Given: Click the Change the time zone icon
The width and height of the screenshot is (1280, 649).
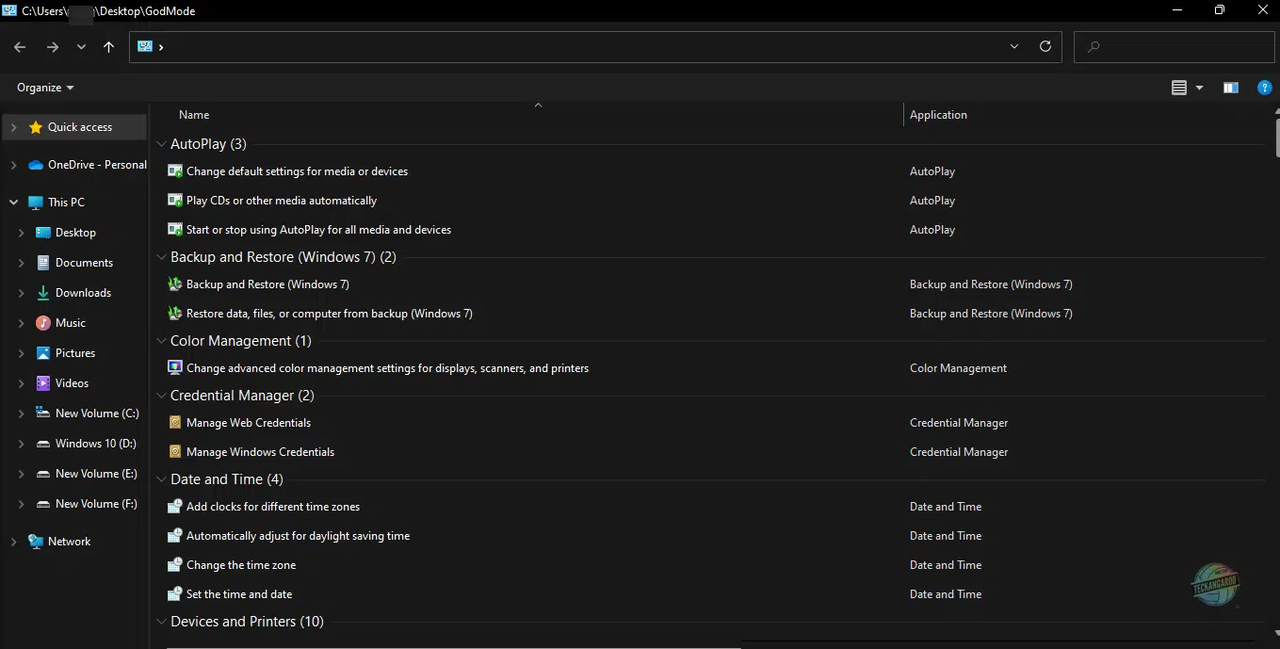Looking at the screenshot, I should coord(175,565).
